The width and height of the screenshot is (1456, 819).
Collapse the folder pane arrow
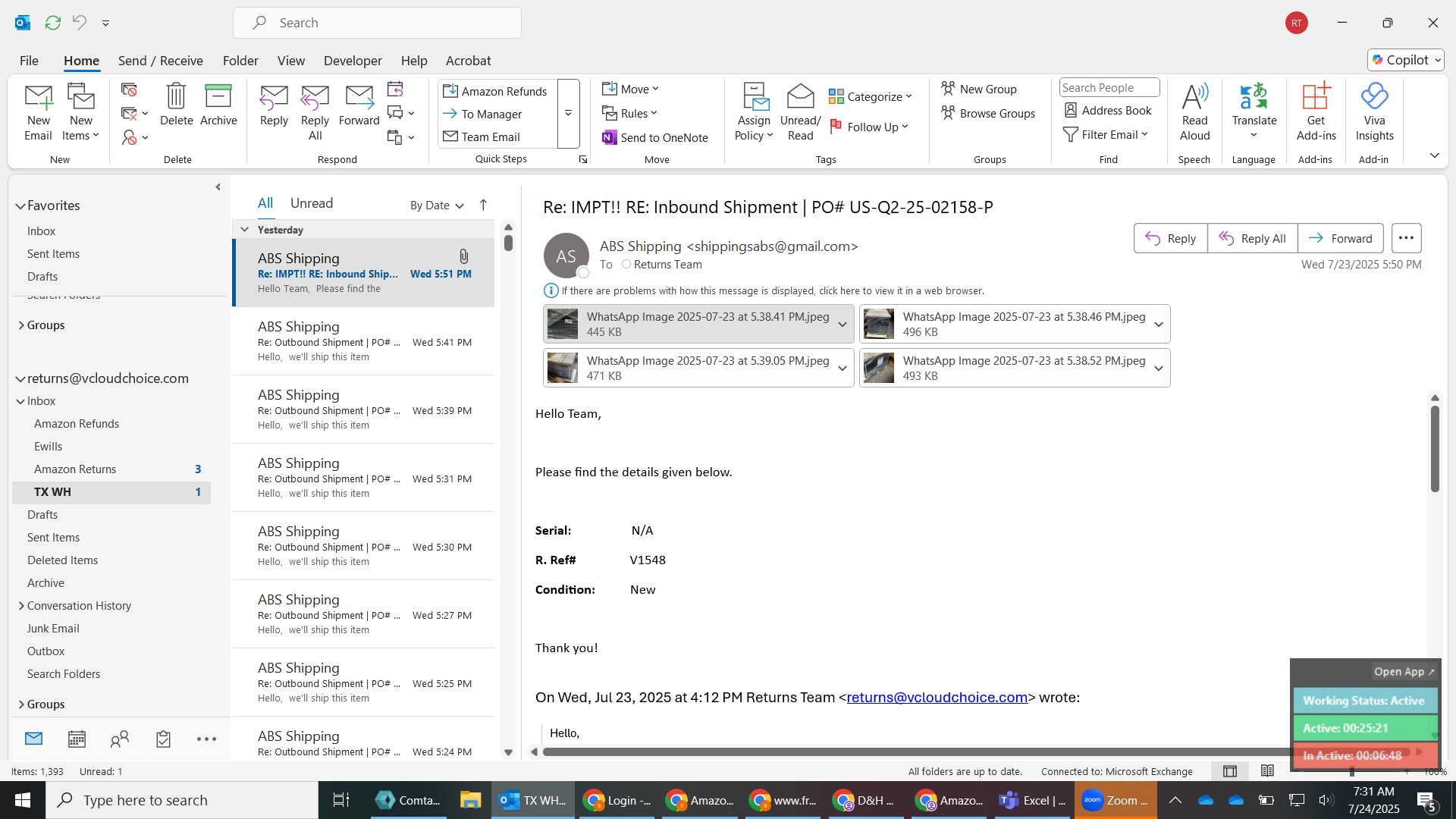pos(218,187)
